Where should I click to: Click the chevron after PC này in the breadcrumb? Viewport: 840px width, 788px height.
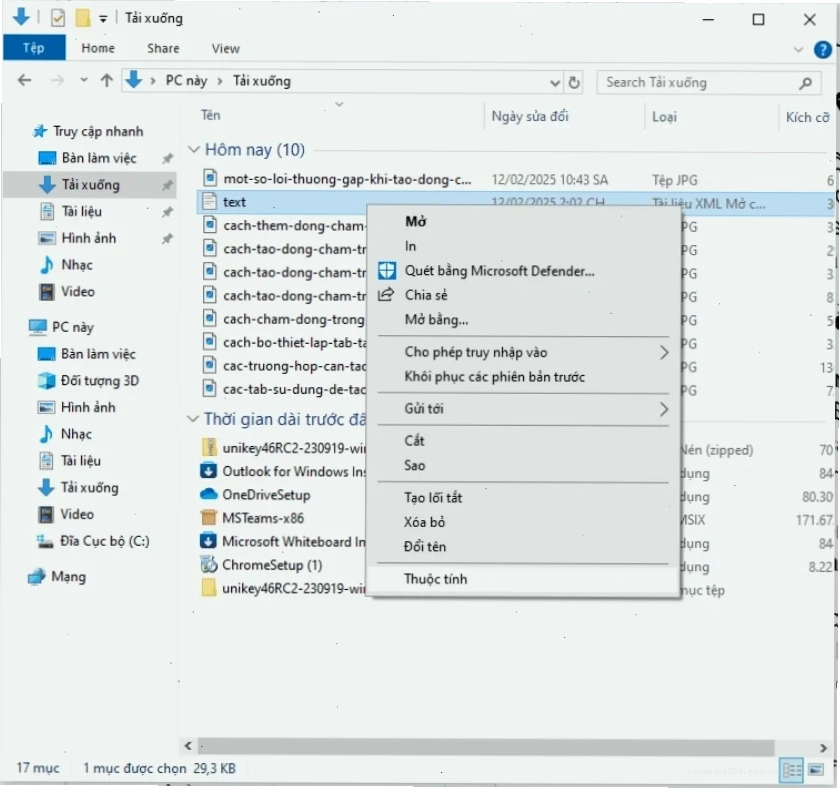(220, 81)
